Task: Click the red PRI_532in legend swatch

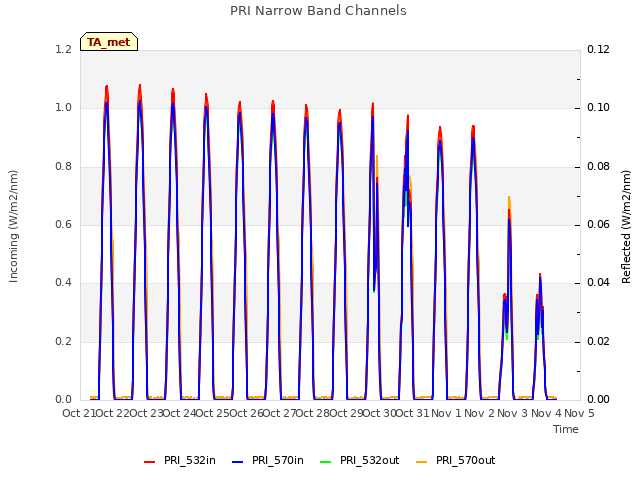Action: (149, 462)
